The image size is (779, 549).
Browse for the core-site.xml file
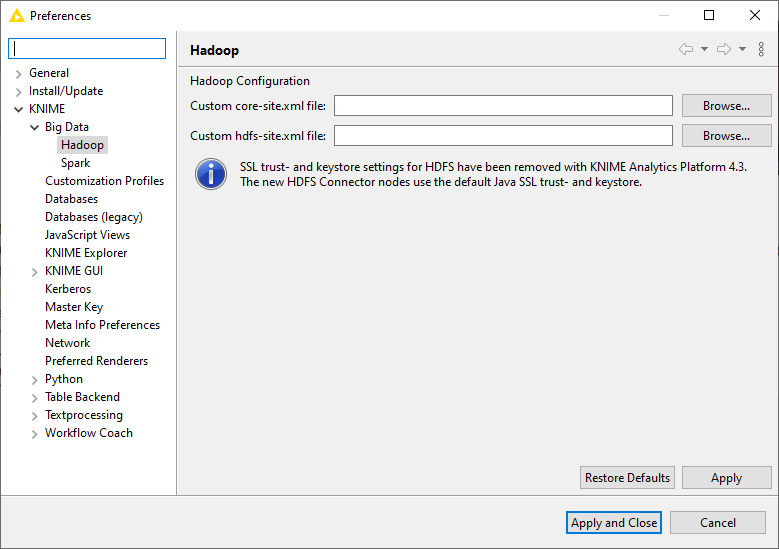point(726,106)
